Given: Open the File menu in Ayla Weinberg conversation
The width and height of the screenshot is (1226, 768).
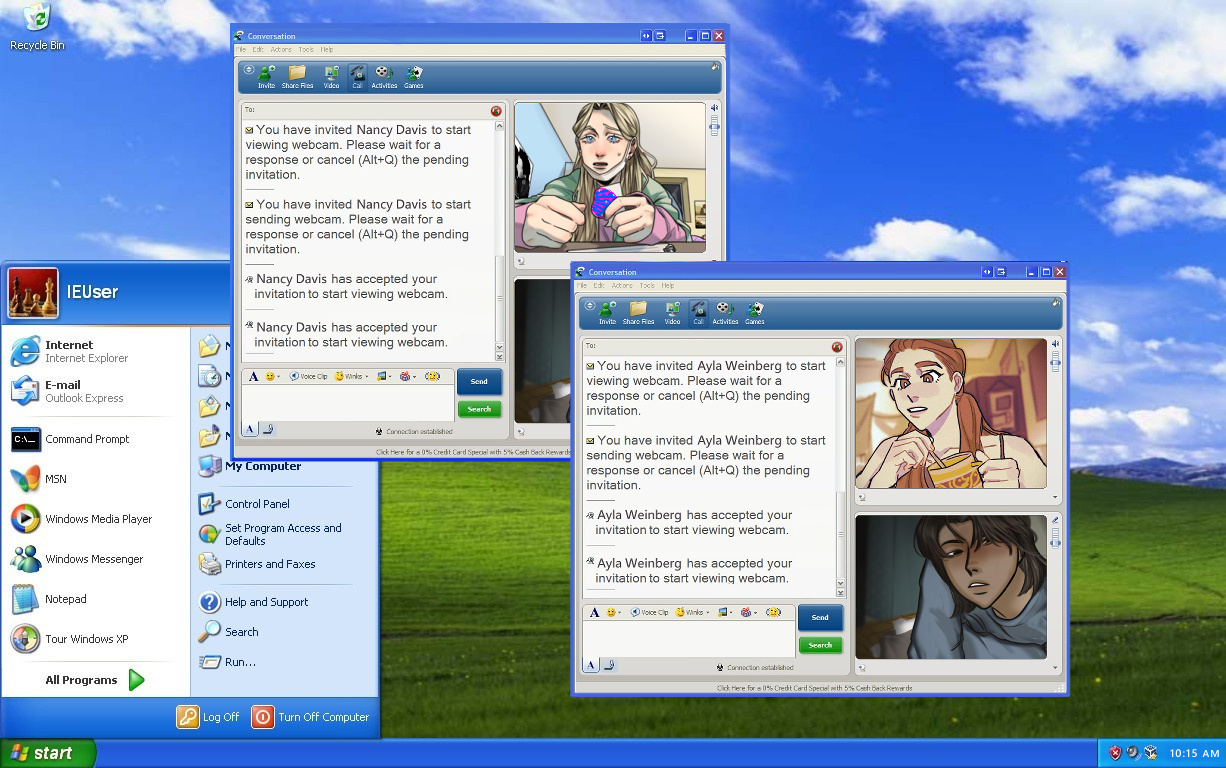Looking at the screenshot, I should click(582, 286).
